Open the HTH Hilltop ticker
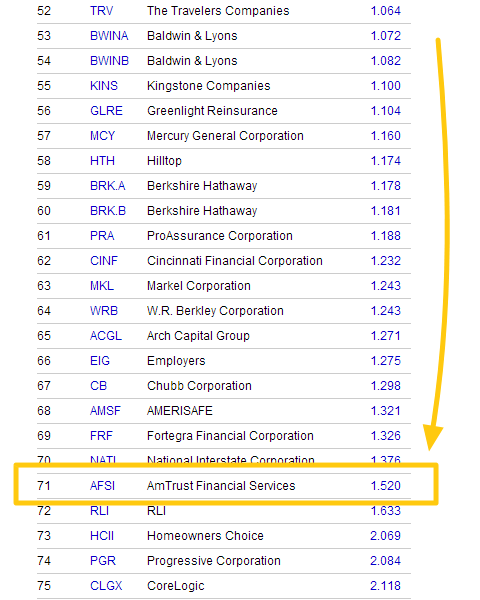 tap(102, 161)
